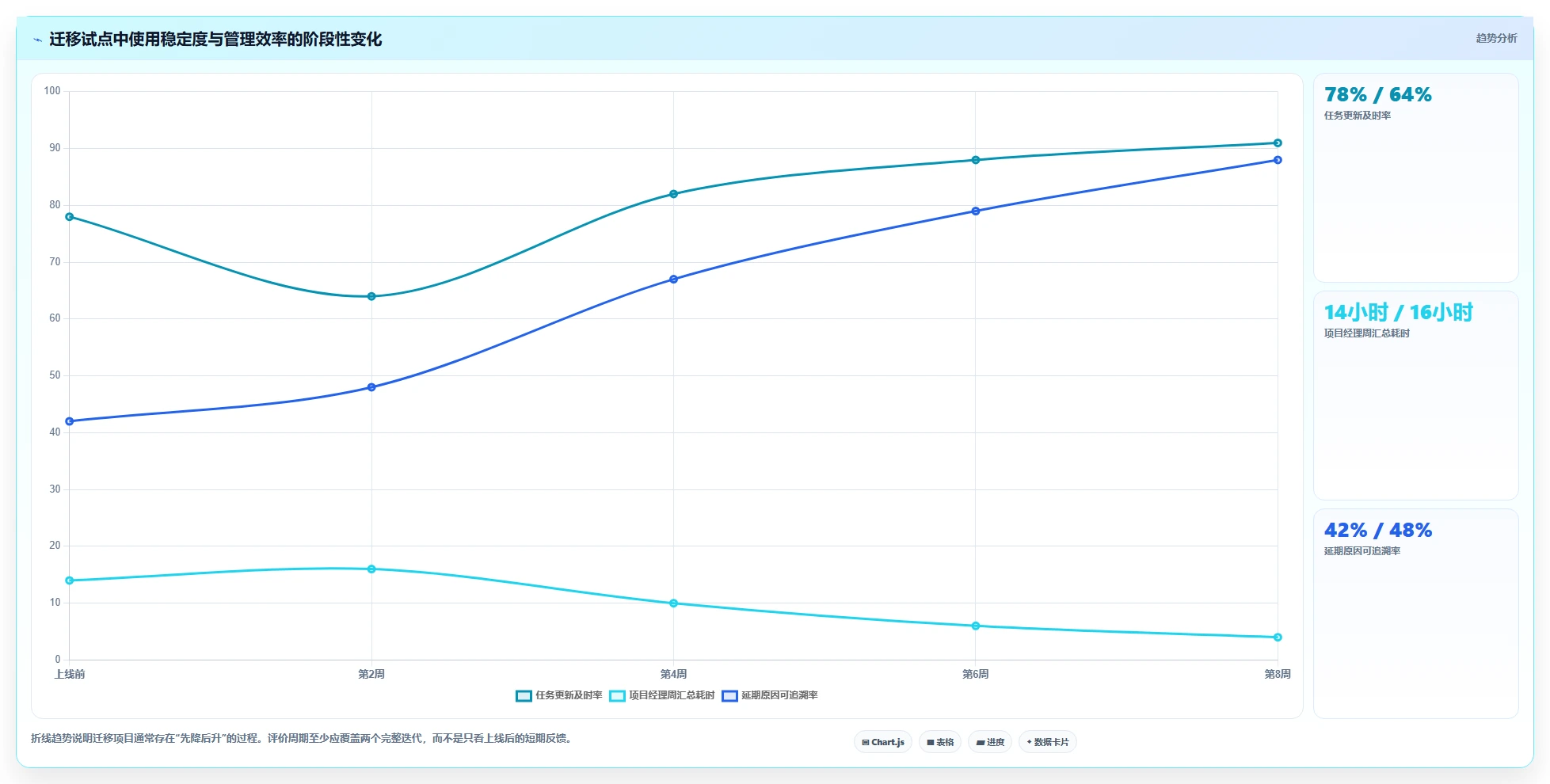Toggle the 任务更新及时率 legend swatch

click(x=524, y=696)
